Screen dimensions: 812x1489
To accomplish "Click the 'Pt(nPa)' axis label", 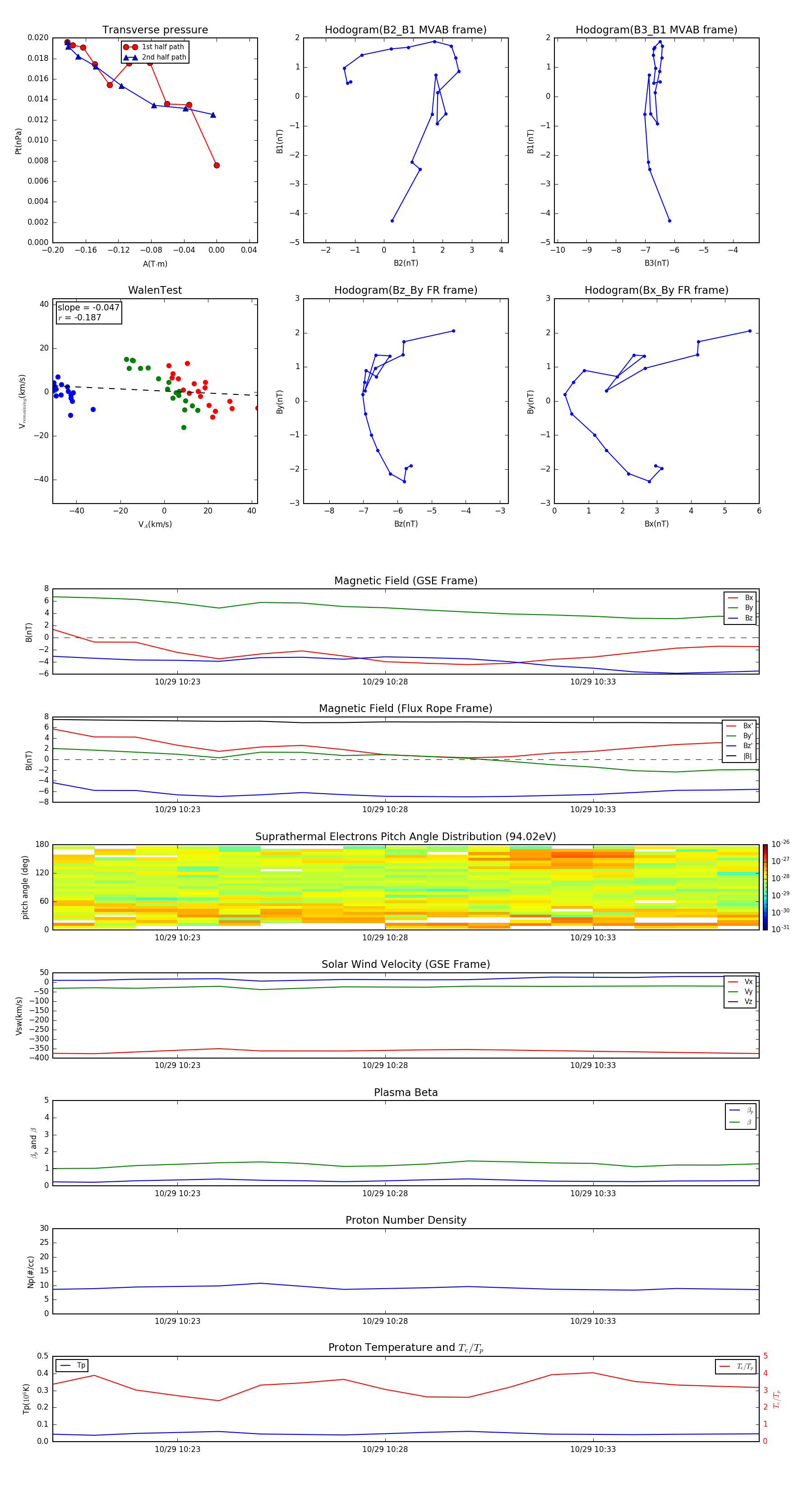I will [x=18, y=140].
